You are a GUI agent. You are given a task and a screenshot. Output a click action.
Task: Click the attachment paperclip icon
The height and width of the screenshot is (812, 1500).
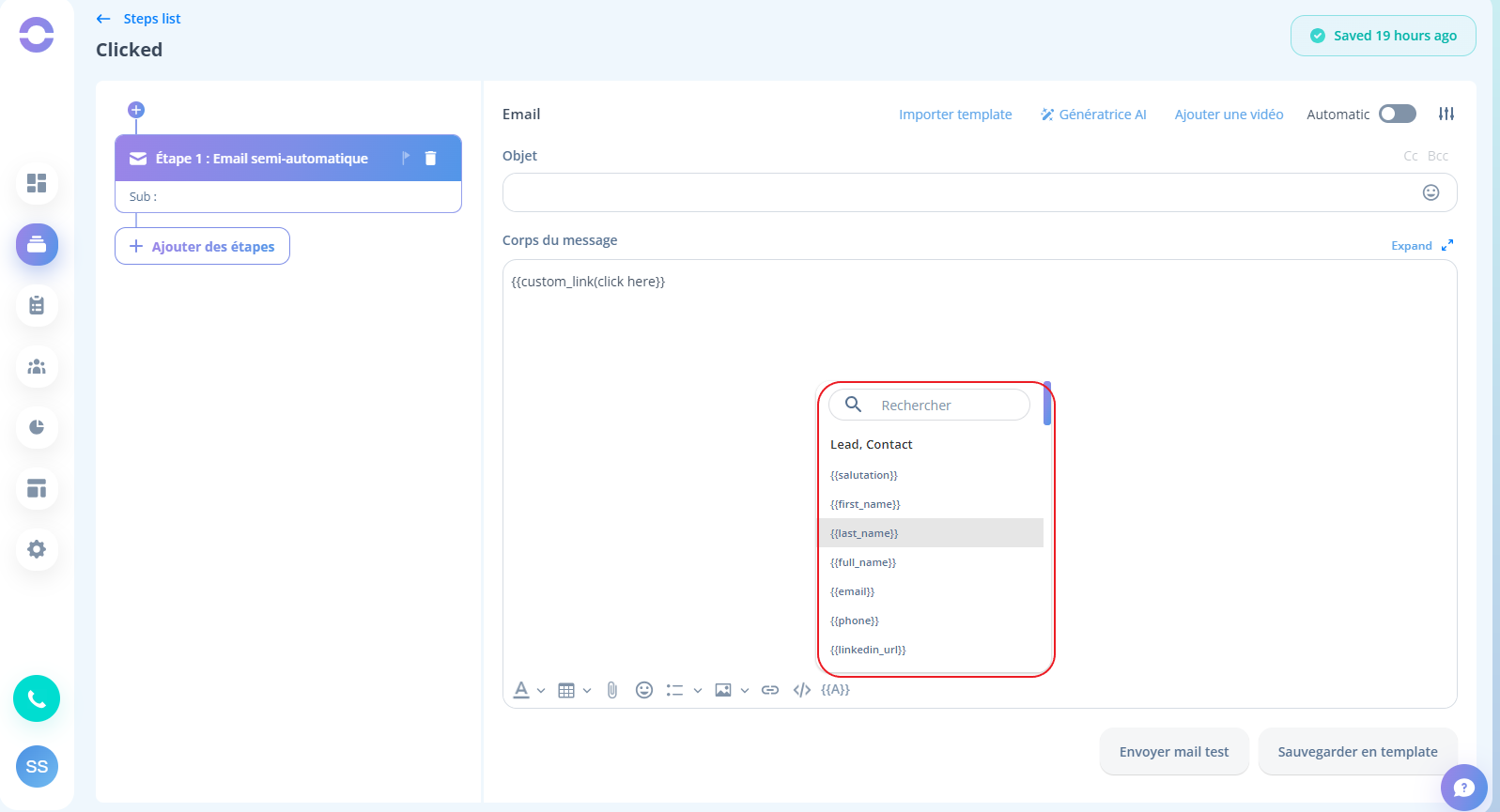[612, 690]
